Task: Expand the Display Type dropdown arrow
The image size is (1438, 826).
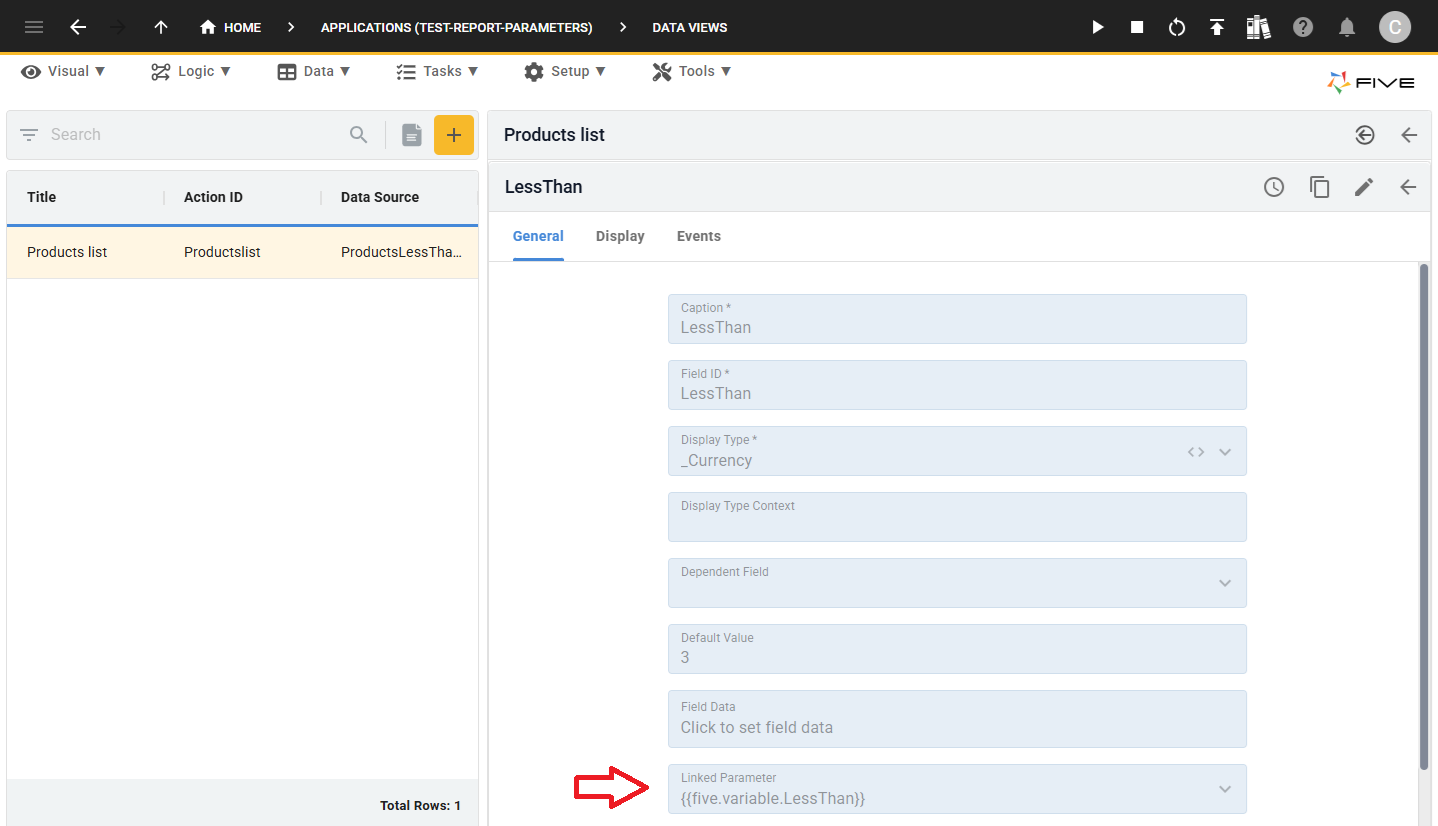Action: (x=1225, y=452)
